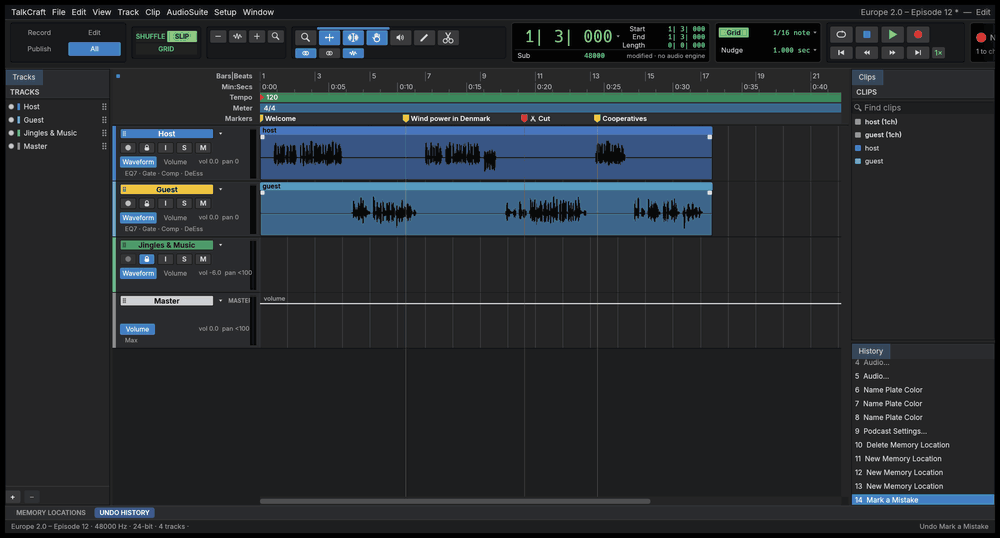Stop playback with the blue stop button
Screen dimensions: 1000x538
(x=867, y=34)
